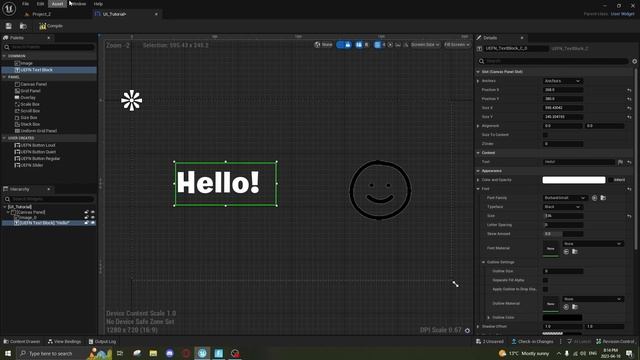640x360 pixels.
Task: Toggle lock for UEFN Text Block Hello
Action: 86,223
